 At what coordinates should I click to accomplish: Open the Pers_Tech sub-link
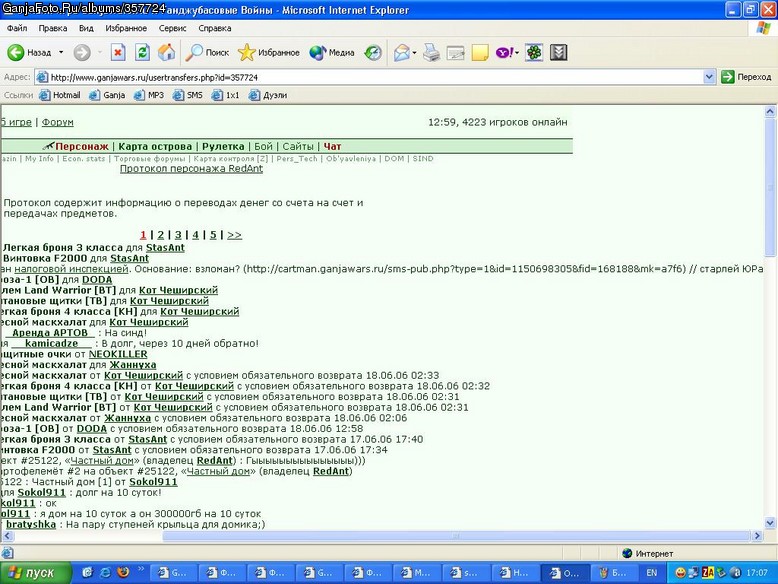click(x=297, y=159)
